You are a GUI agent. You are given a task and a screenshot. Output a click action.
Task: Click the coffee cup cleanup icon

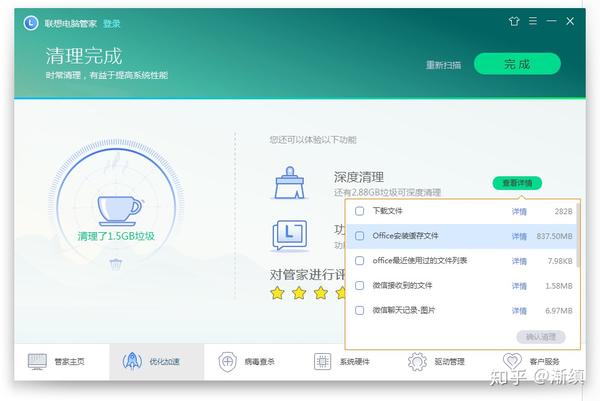pos(119,210)
